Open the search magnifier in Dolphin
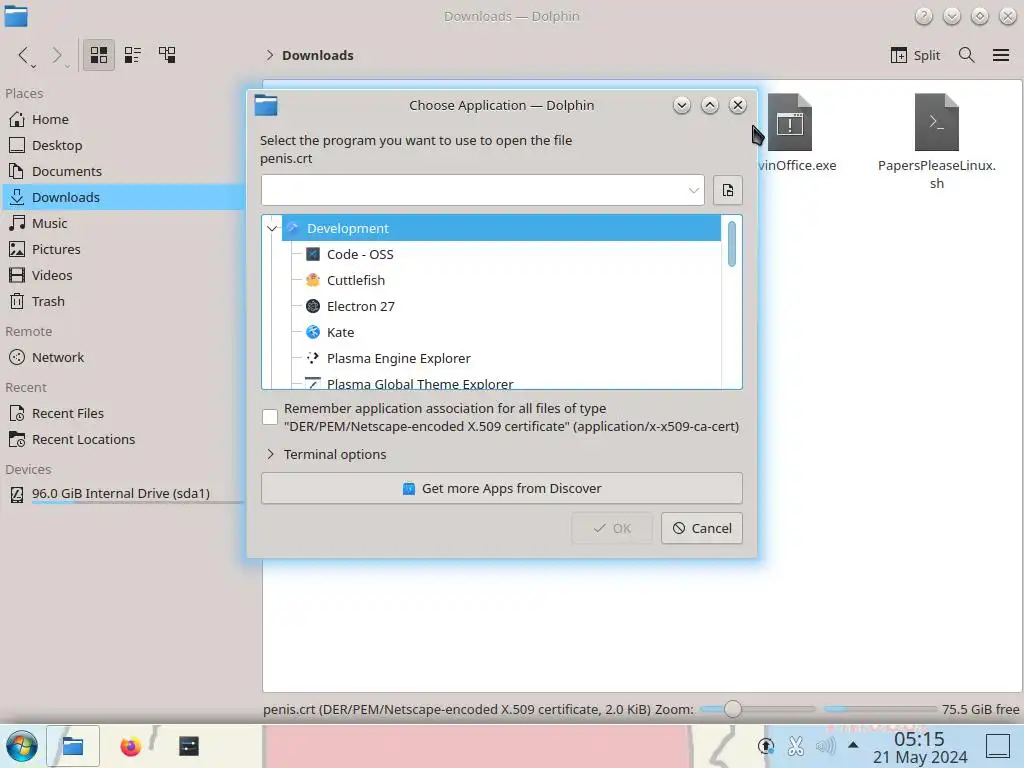 tap(967, 55)
